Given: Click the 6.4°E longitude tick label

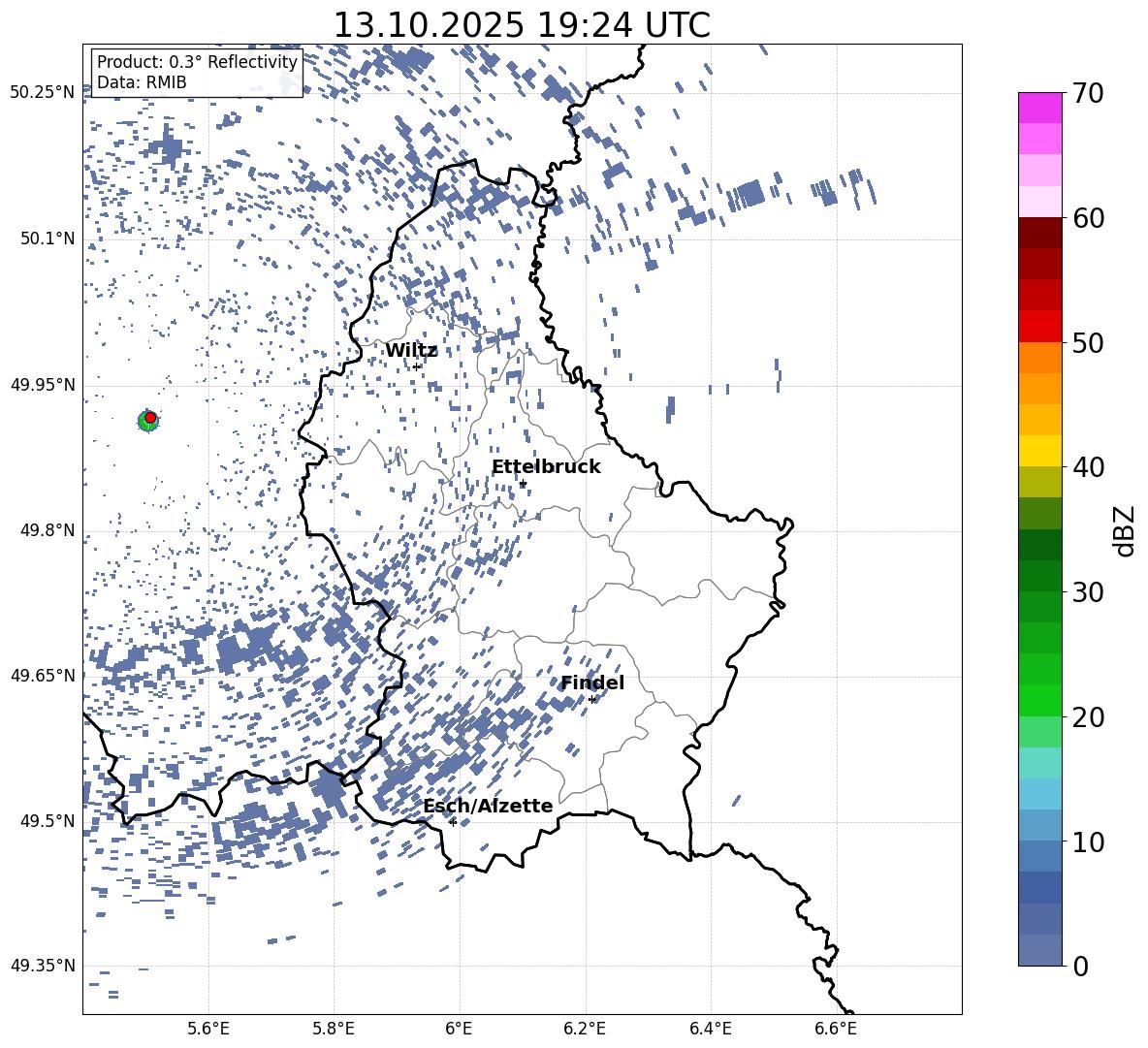Looking at the screenshot, I should [710, 1029].
